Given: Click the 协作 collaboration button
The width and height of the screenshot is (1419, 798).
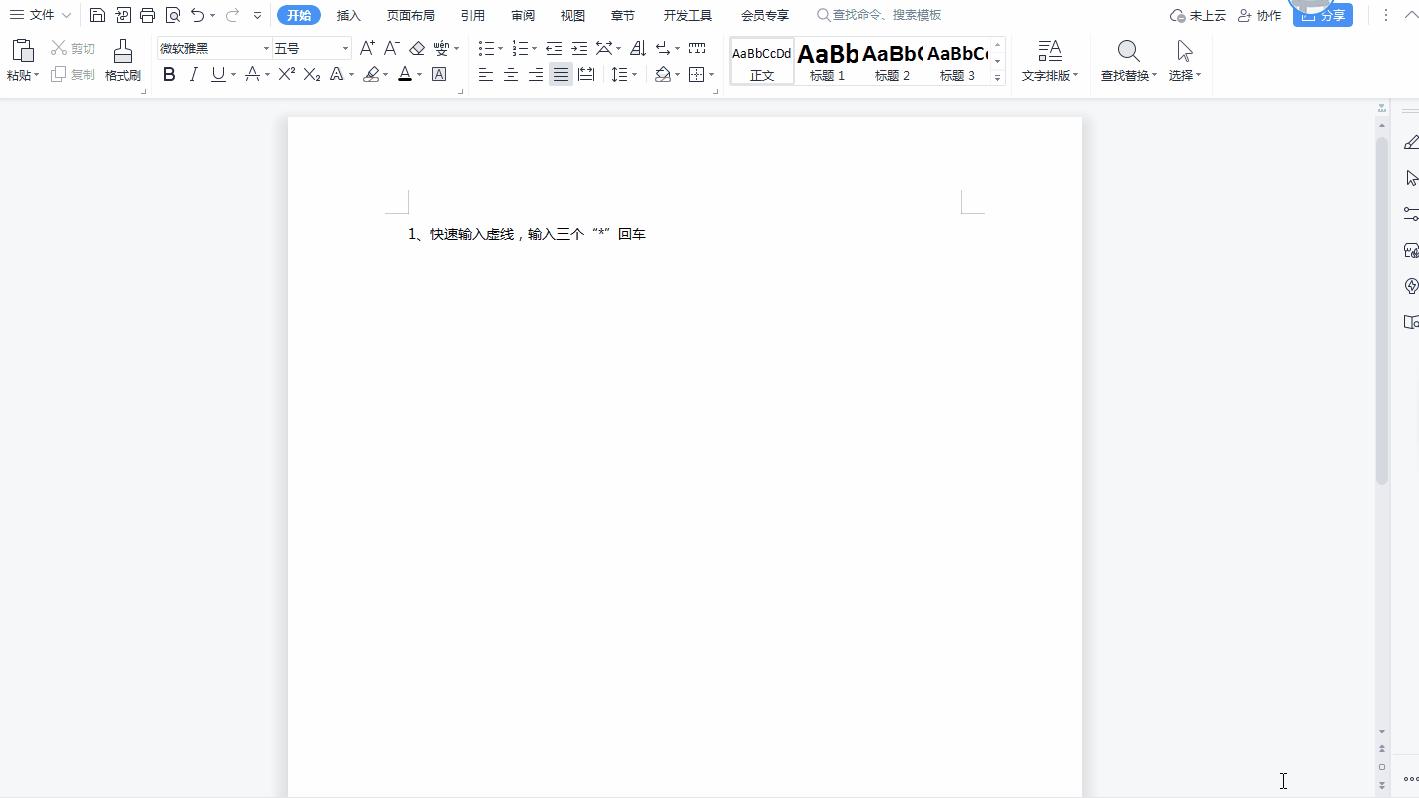Looking at the screenshot, I should pyautogui.click(x=1259, y=15).
